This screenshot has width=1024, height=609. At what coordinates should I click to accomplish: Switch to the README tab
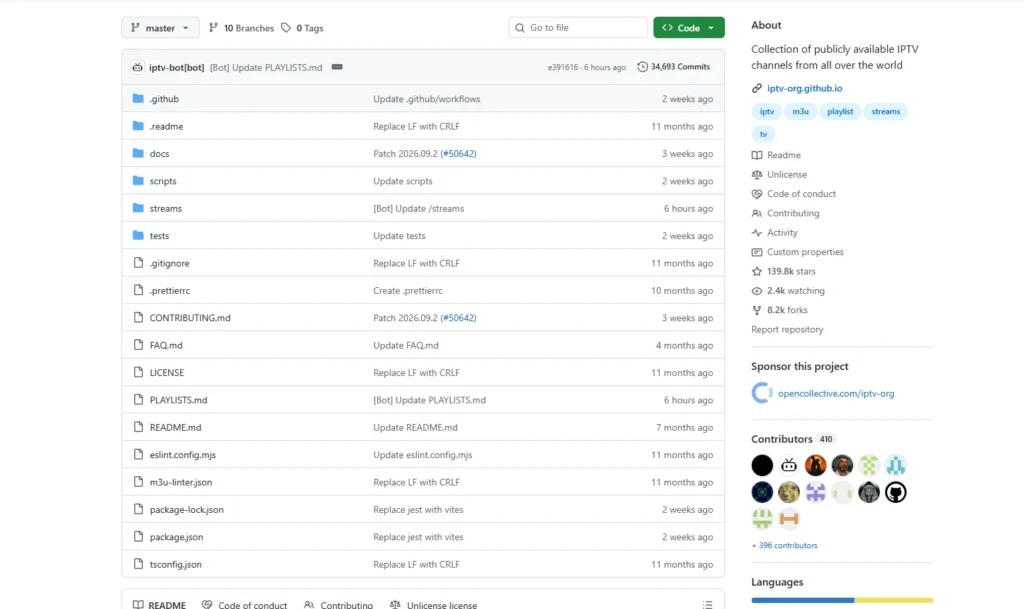(x=159, y=605)
